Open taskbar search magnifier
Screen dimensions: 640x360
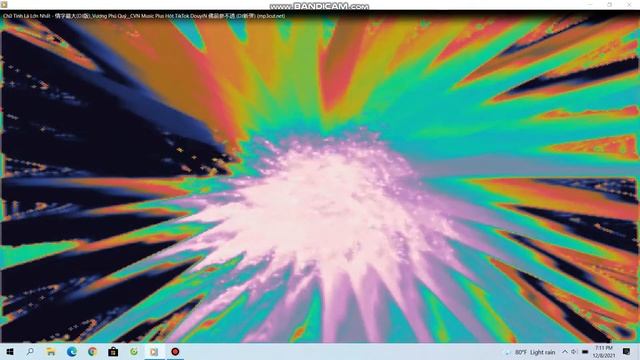(30, 351)
